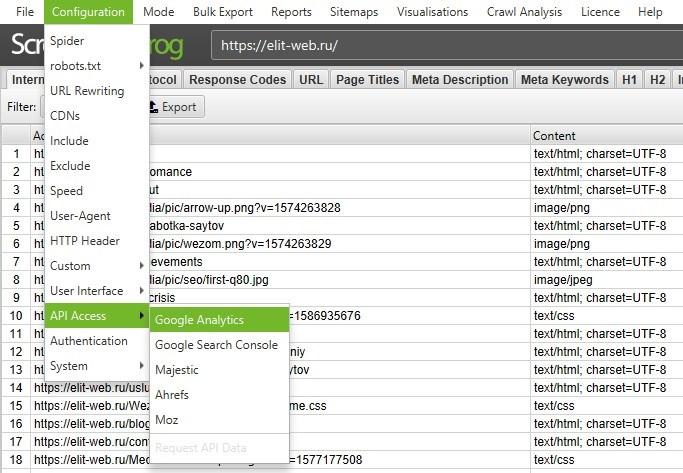Select Ahrefs API option
The width and height of the screenshot is (683, 473).
click(219, 395)
